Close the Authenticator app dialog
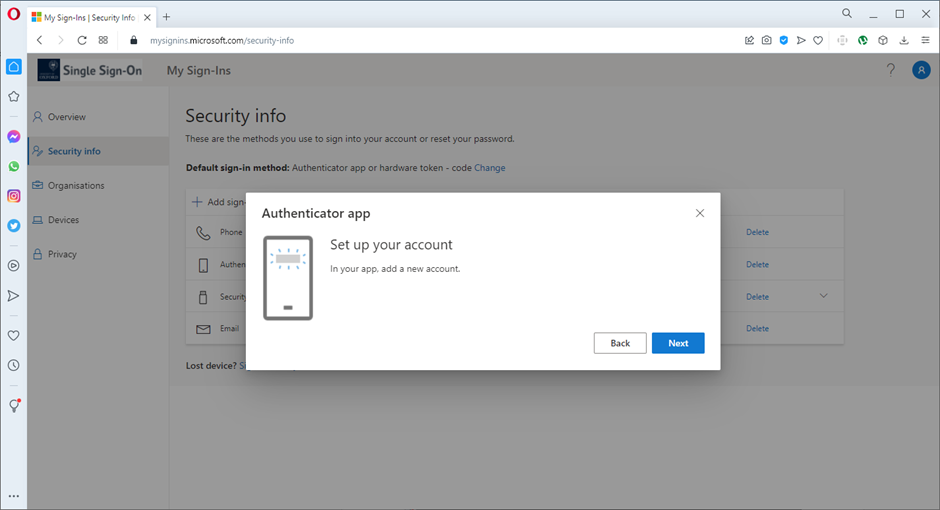Image resolution: width=940 pixels, height=510 pixels. click(700, 213)
